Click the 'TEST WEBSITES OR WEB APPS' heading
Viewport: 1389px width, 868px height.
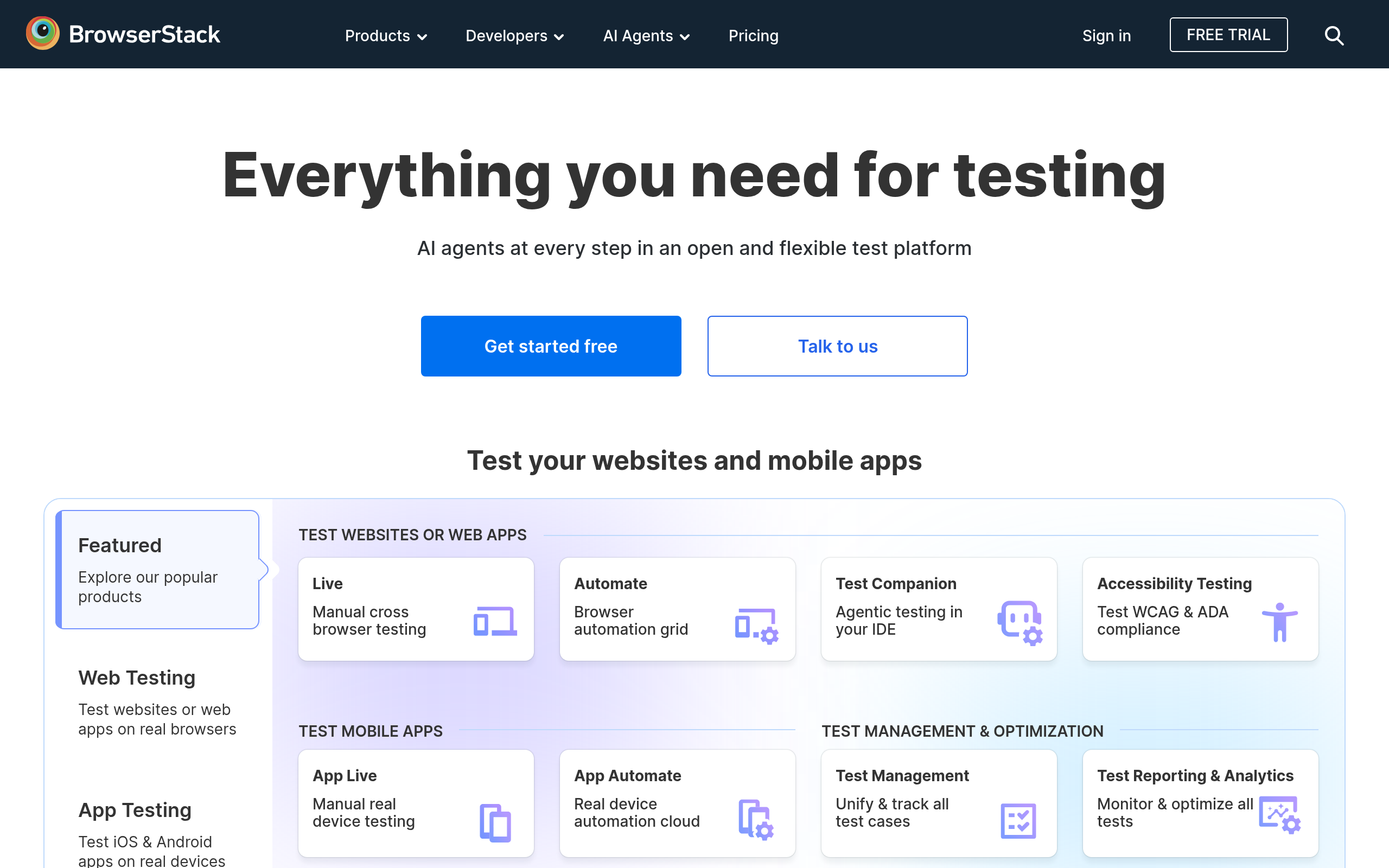(x=412, y=535)
